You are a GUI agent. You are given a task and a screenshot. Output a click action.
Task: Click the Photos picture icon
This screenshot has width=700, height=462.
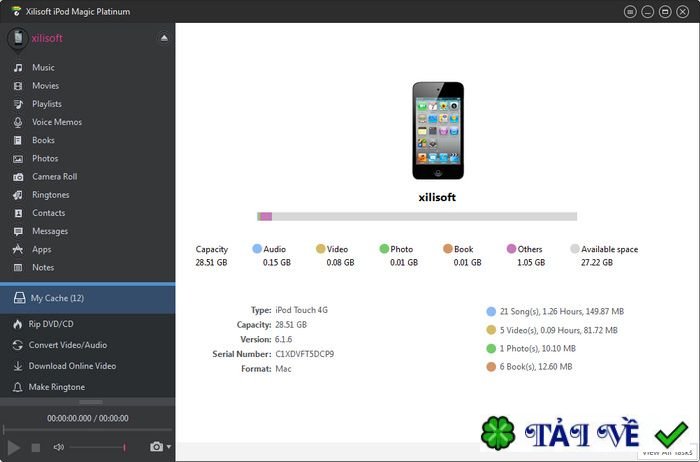coord(18,159)
